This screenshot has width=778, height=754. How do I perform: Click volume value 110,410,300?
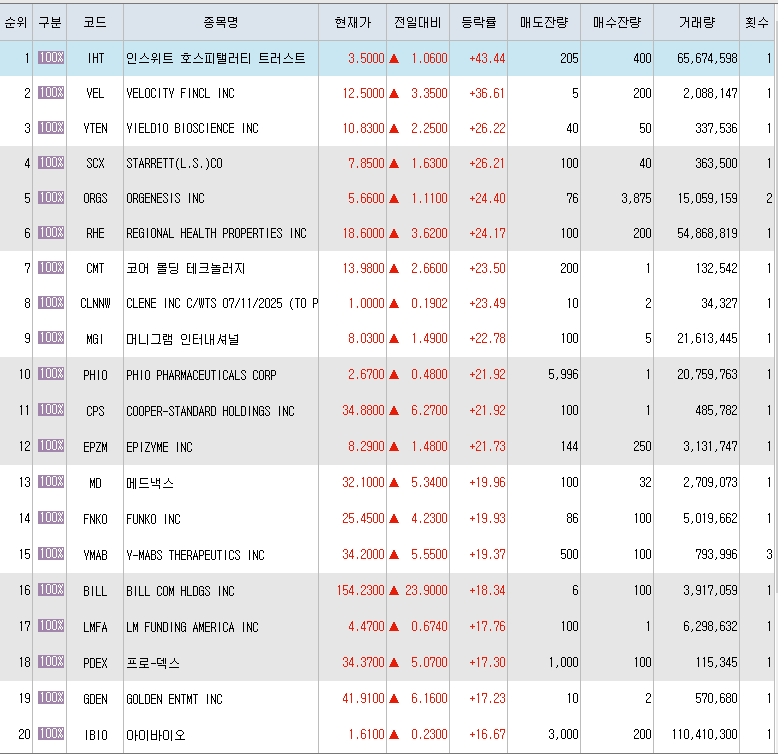[705, 734]
